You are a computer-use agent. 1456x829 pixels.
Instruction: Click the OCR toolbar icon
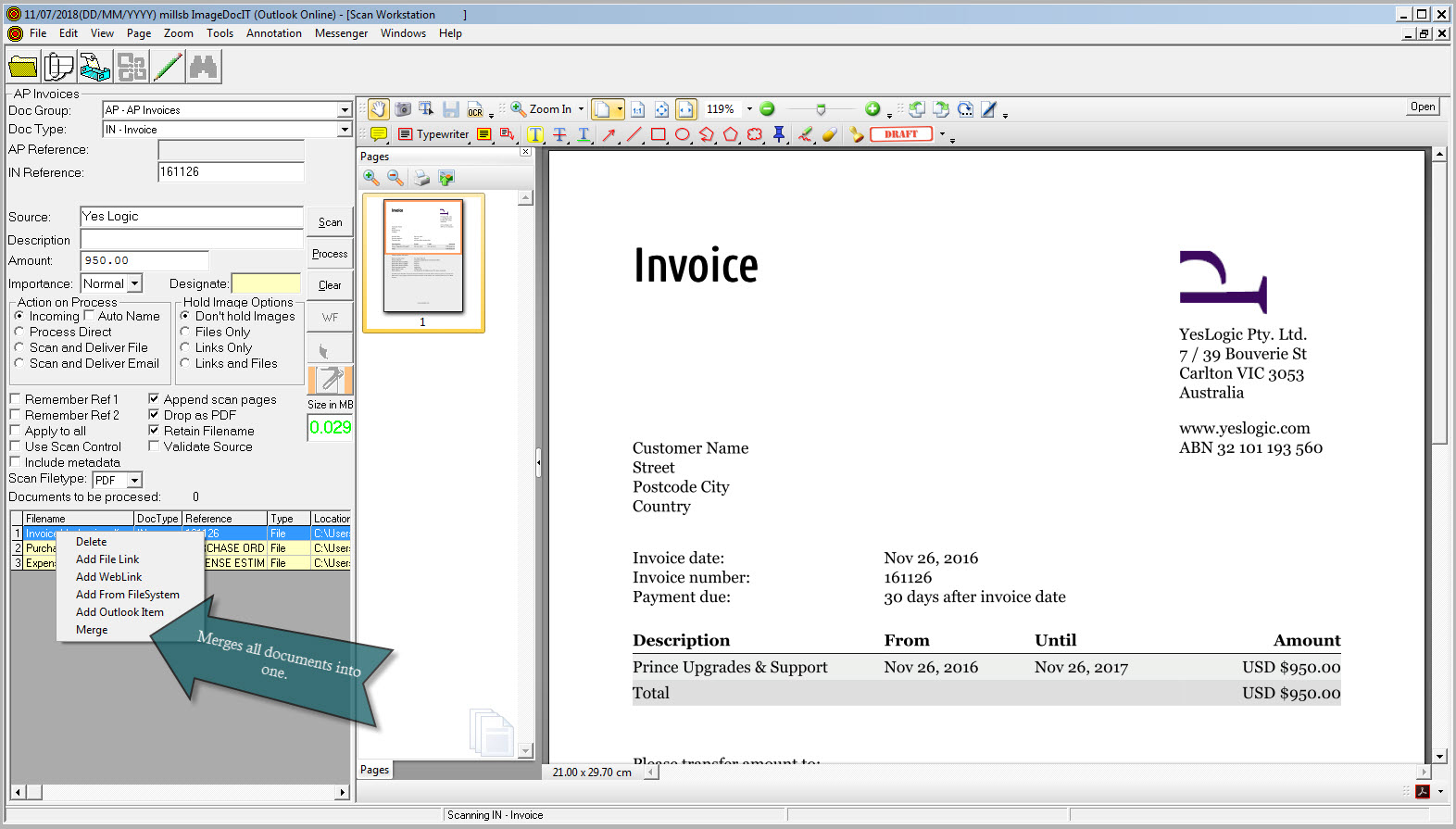[x=475, y=109]
